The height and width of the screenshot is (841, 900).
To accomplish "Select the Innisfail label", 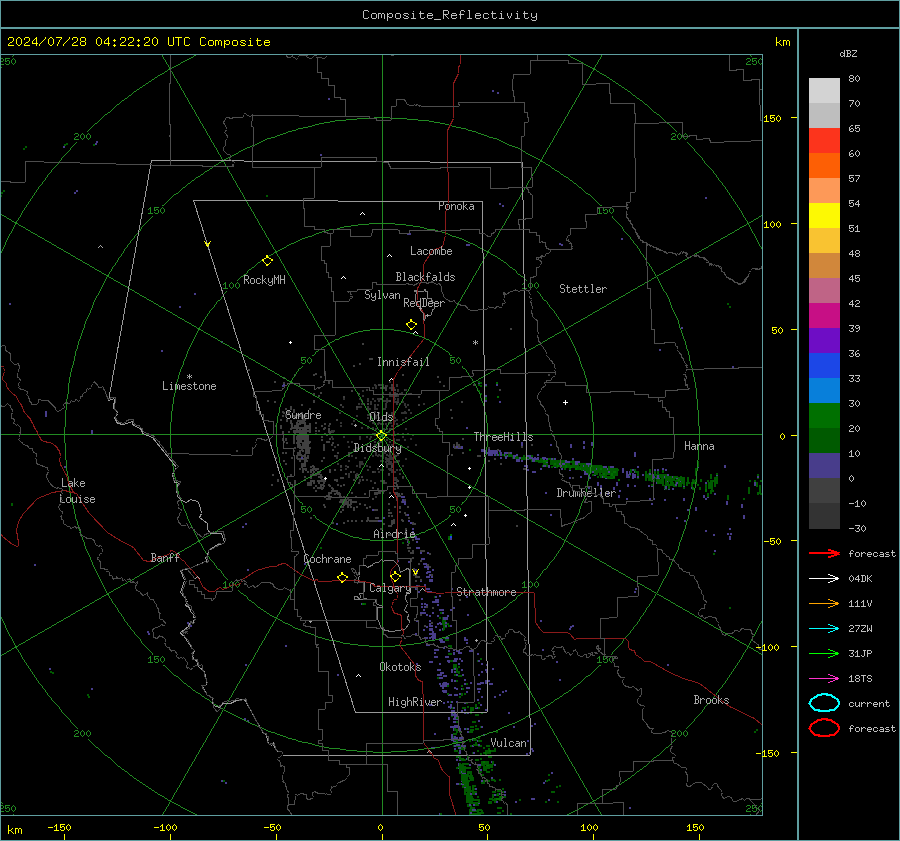I will pyautogui.click(x=403, y=362).
